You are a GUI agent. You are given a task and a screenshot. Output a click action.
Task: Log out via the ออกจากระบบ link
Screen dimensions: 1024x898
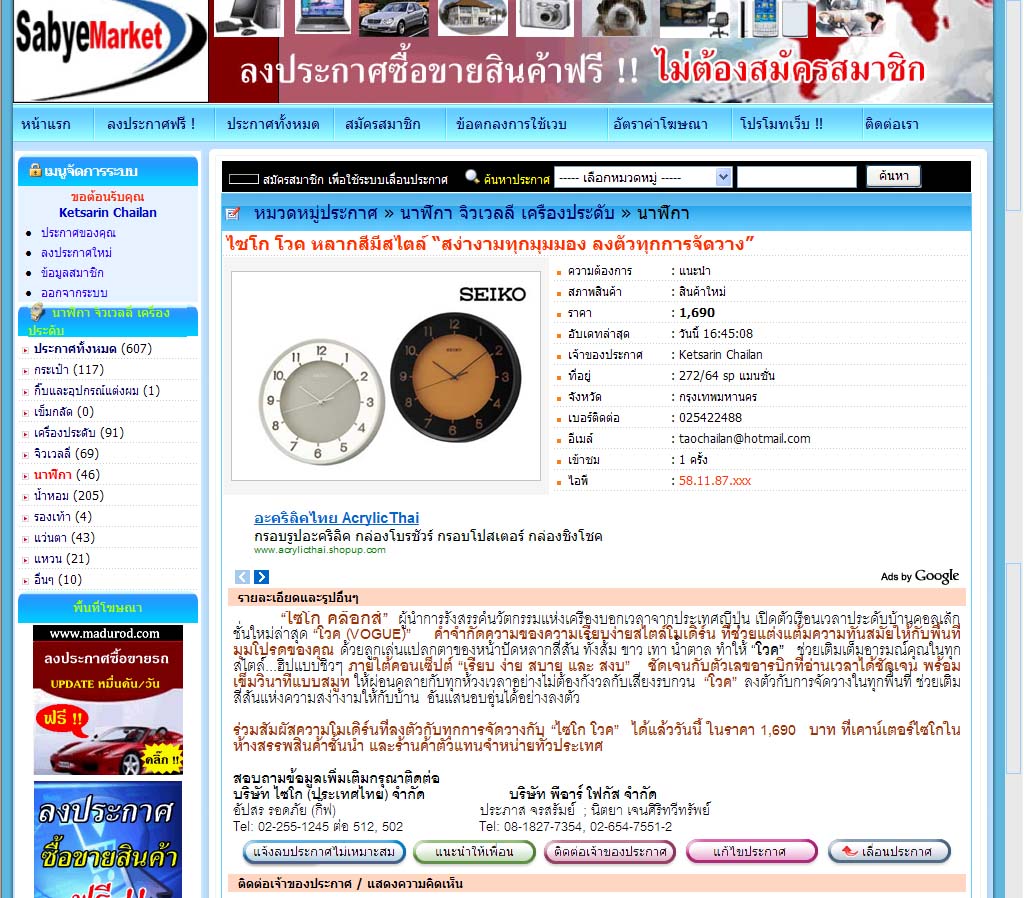click(x=74, y=293)
